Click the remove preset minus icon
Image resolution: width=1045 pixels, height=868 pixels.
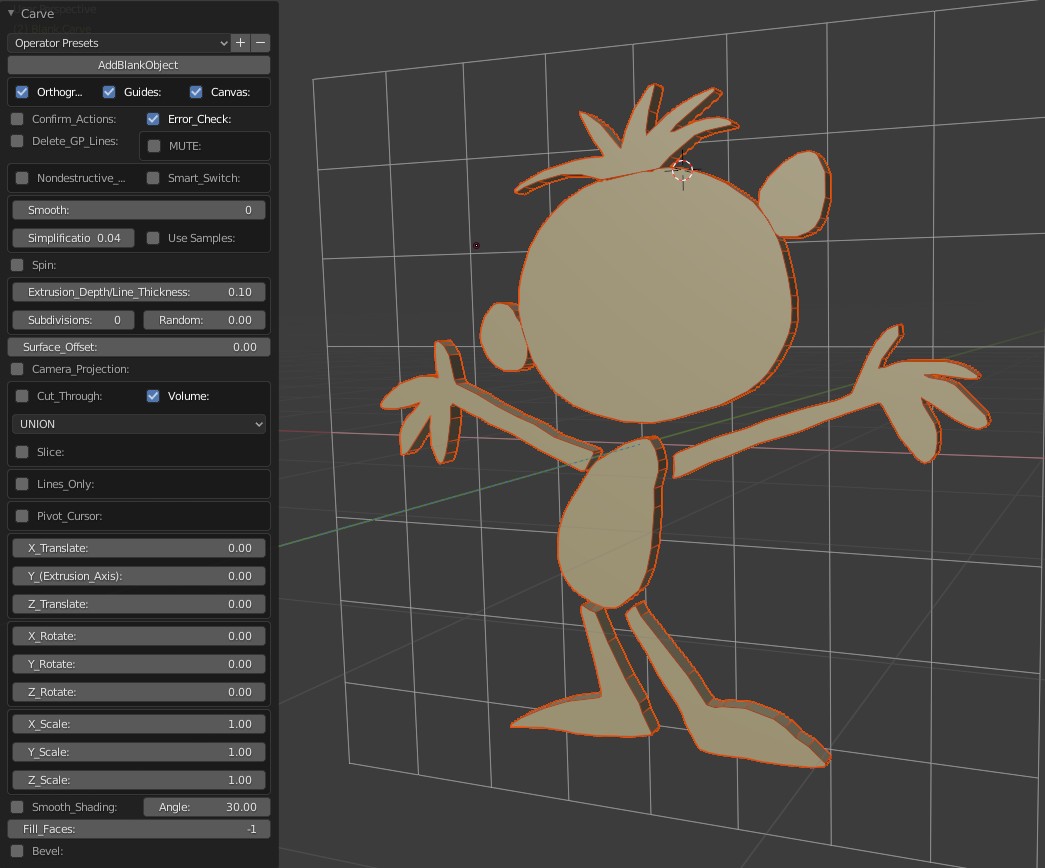point(261,43)
